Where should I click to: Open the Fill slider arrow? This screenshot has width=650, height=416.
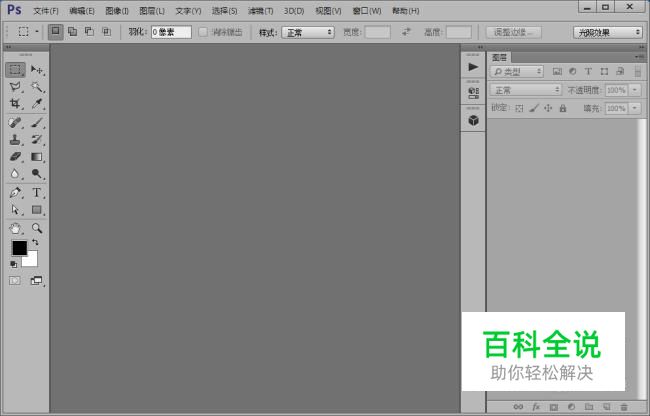point(635,109)
